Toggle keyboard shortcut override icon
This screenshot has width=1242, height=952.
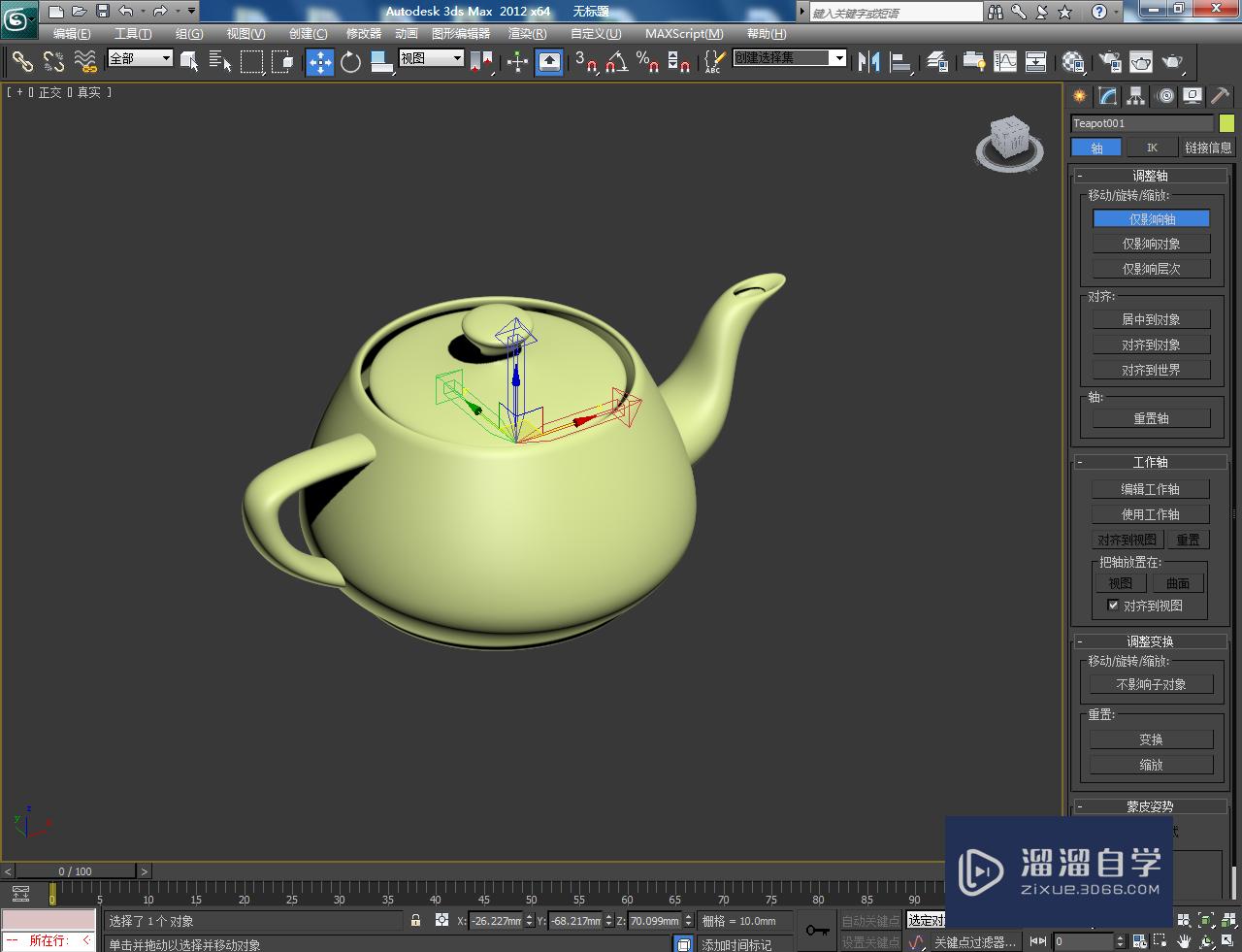(x=549, y=62)
